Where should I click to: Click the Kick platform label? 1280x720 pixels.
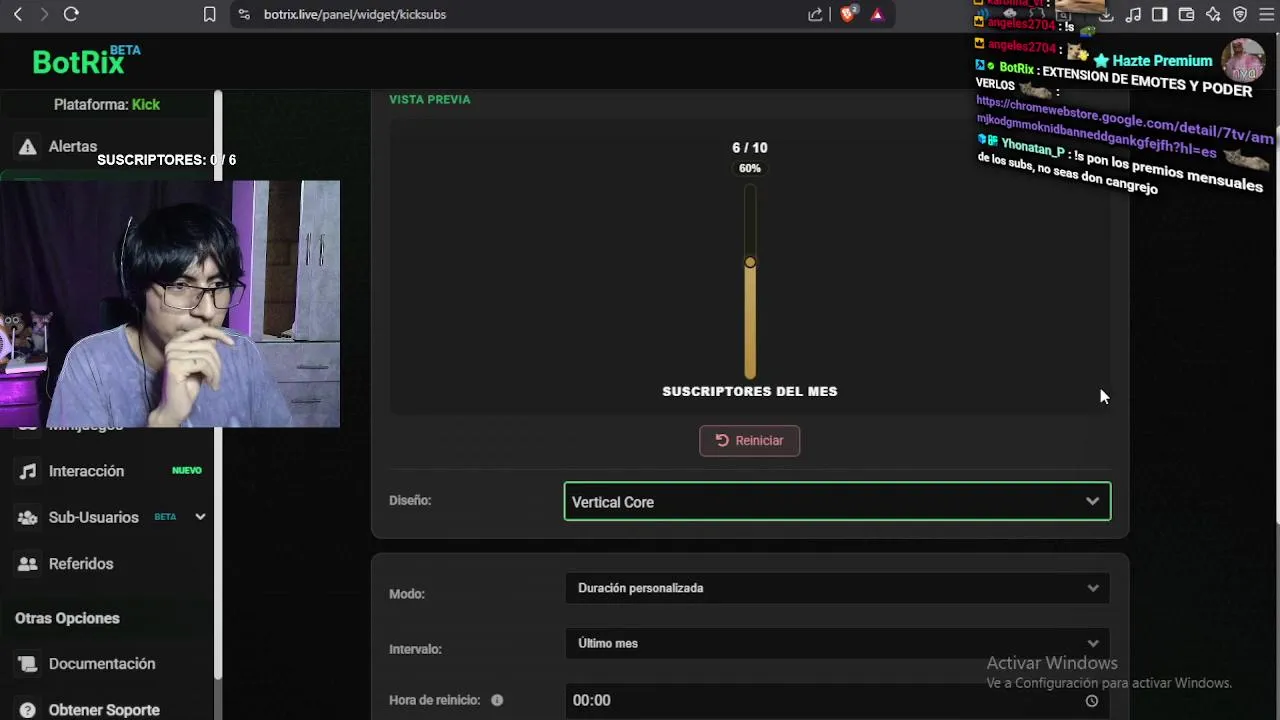click(x=145, y=104)
